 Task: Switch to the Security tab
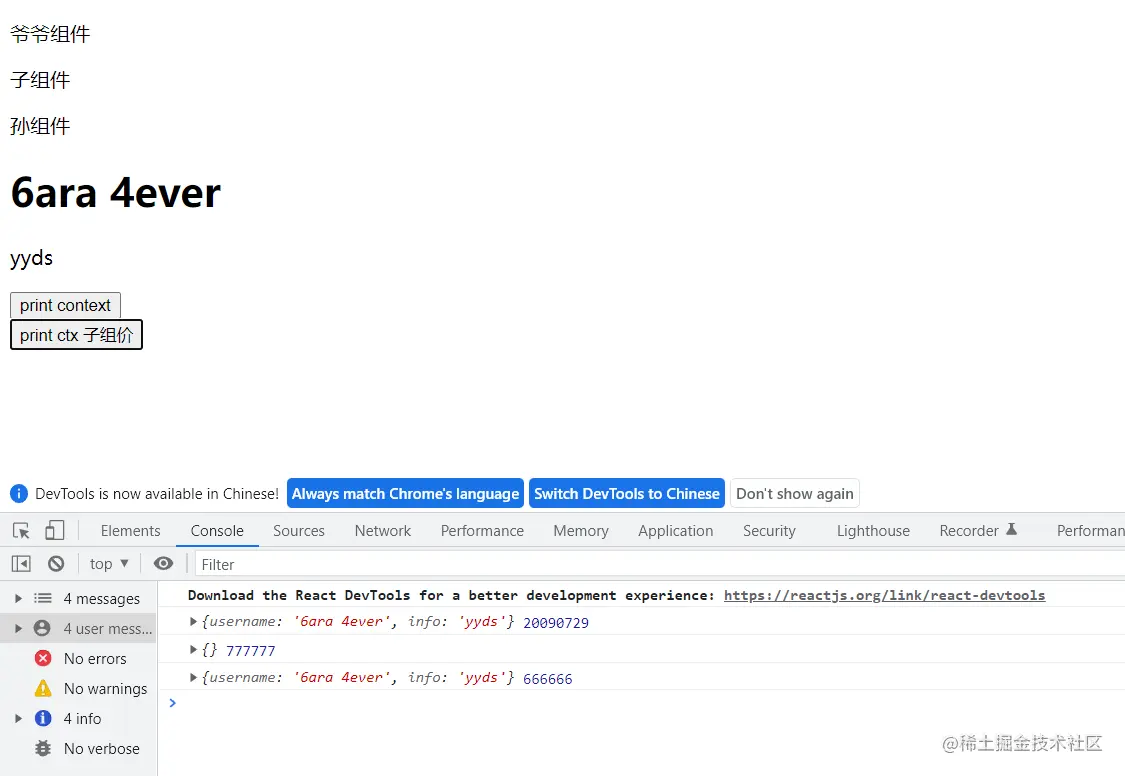[x=769, y=531]
